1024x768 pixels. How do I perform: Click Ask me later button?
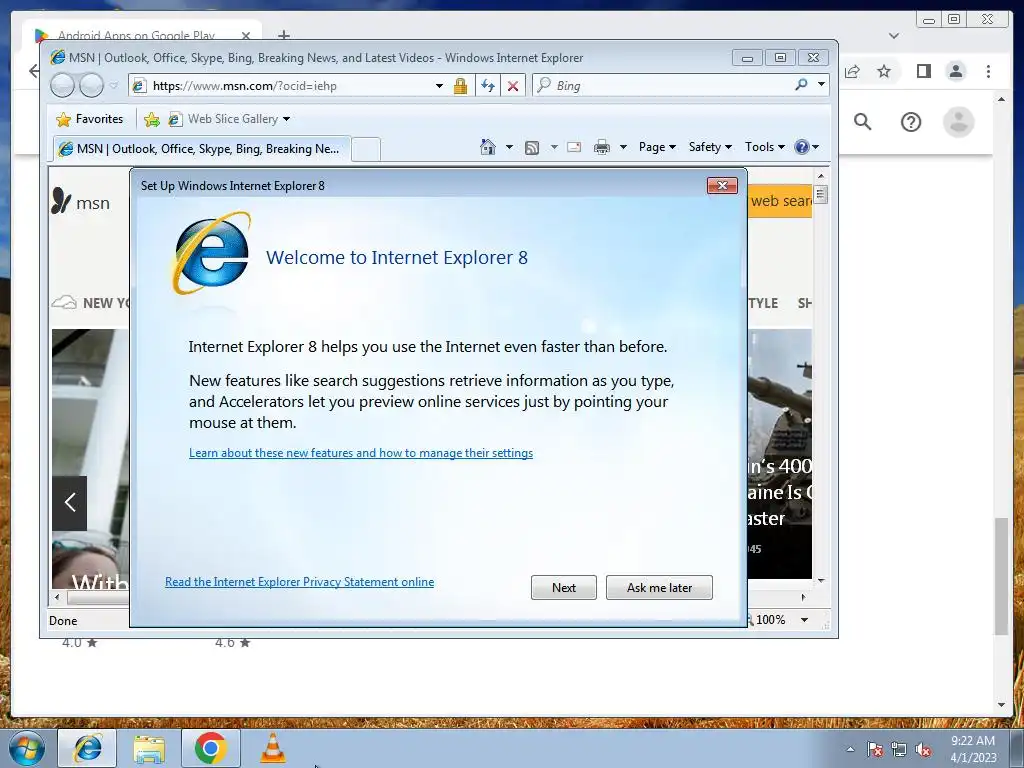(x=659, y=588)
